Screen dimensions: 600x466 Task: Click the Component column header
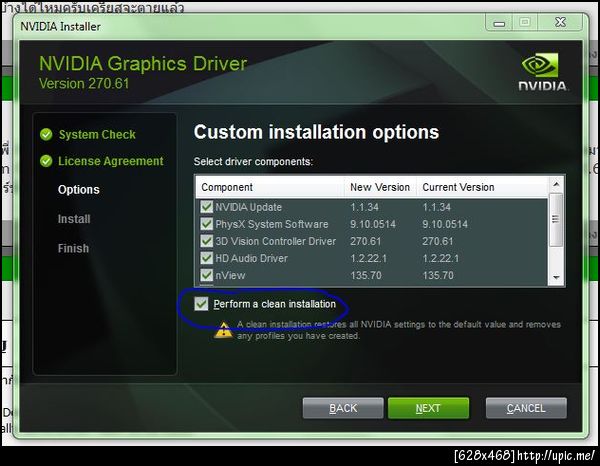(270, 187)
